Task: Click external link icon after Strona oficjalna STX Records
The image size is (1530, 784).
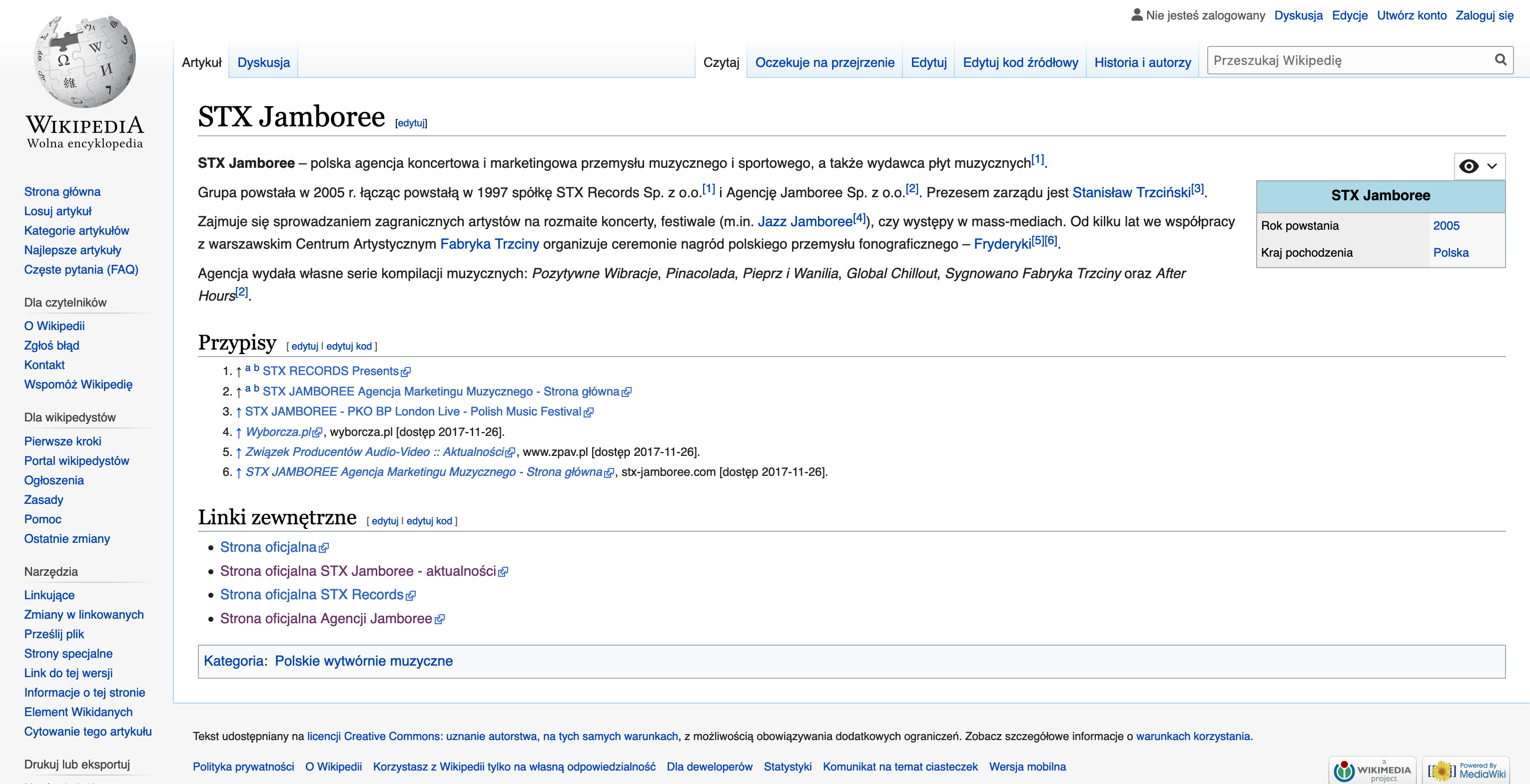Action: point(410,595)
